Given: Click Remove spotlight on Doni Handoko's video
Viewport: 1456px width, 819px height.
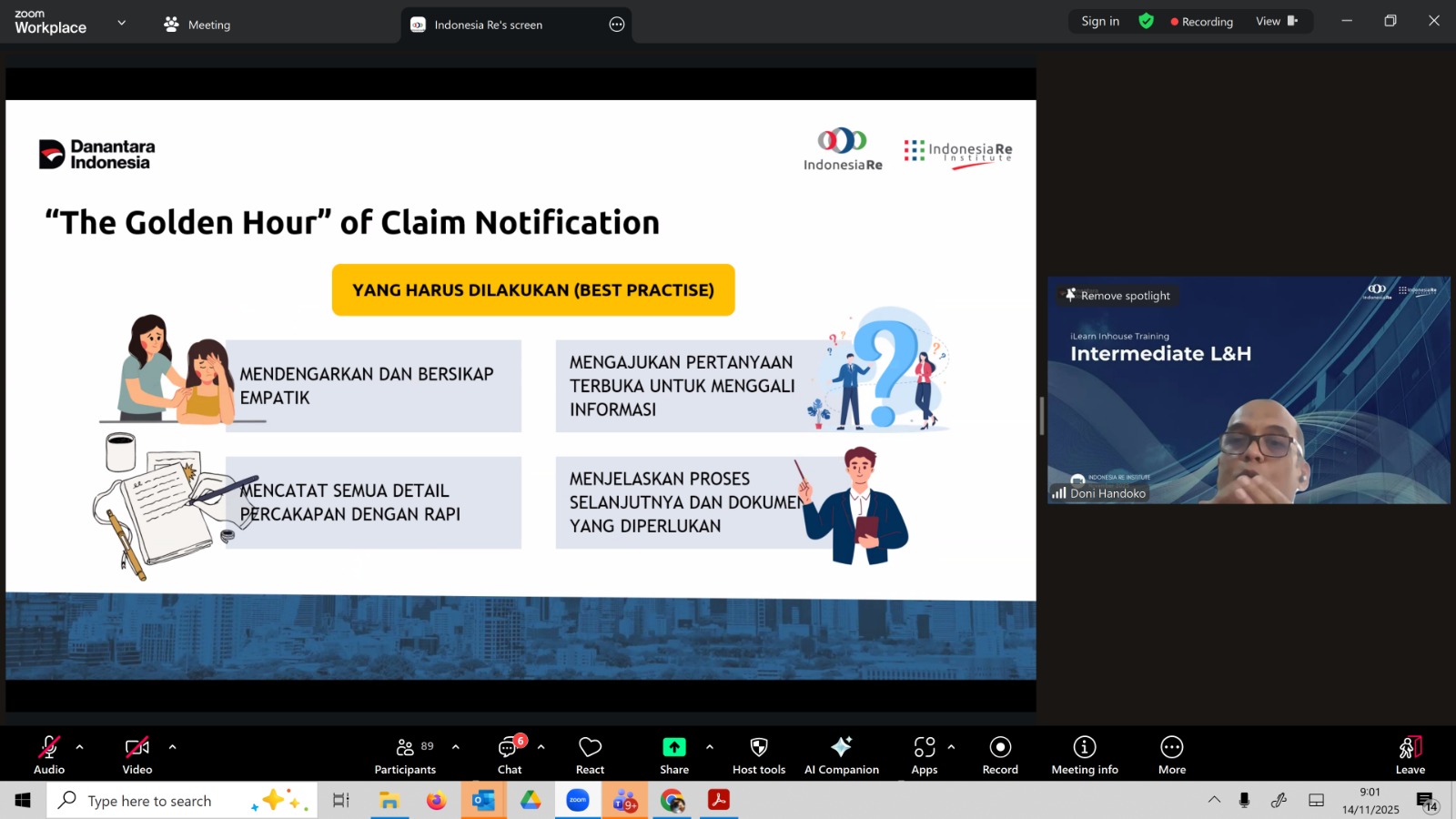Looking at the screenshot, I should coord(1118,296).
